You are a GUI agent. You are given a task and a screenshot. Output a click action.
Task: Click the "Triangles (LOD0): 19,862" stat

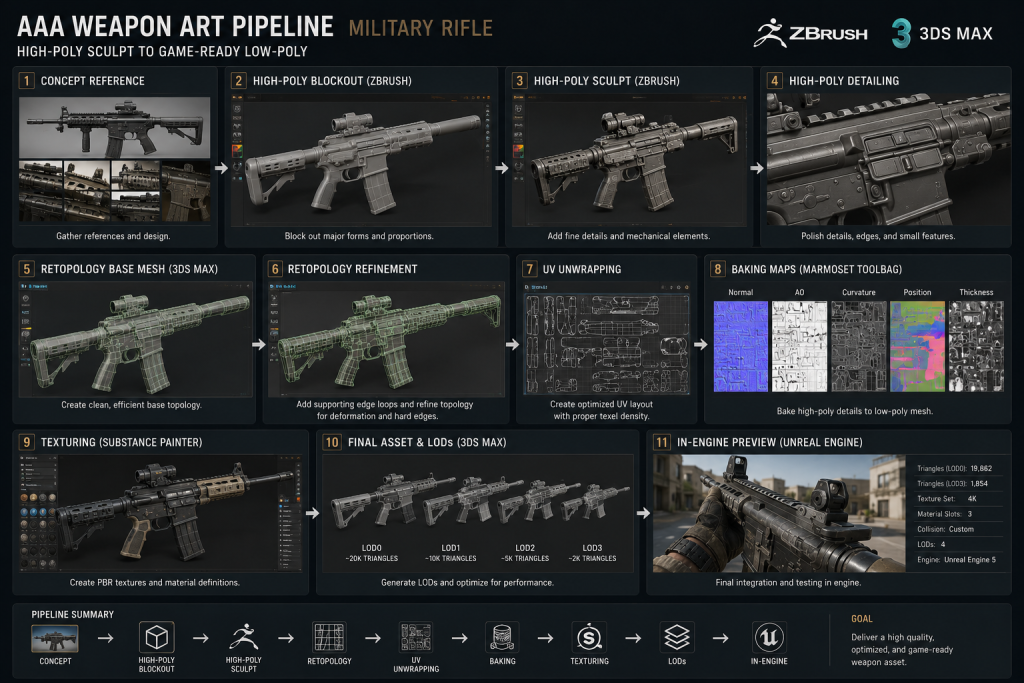tap(954, 468)
